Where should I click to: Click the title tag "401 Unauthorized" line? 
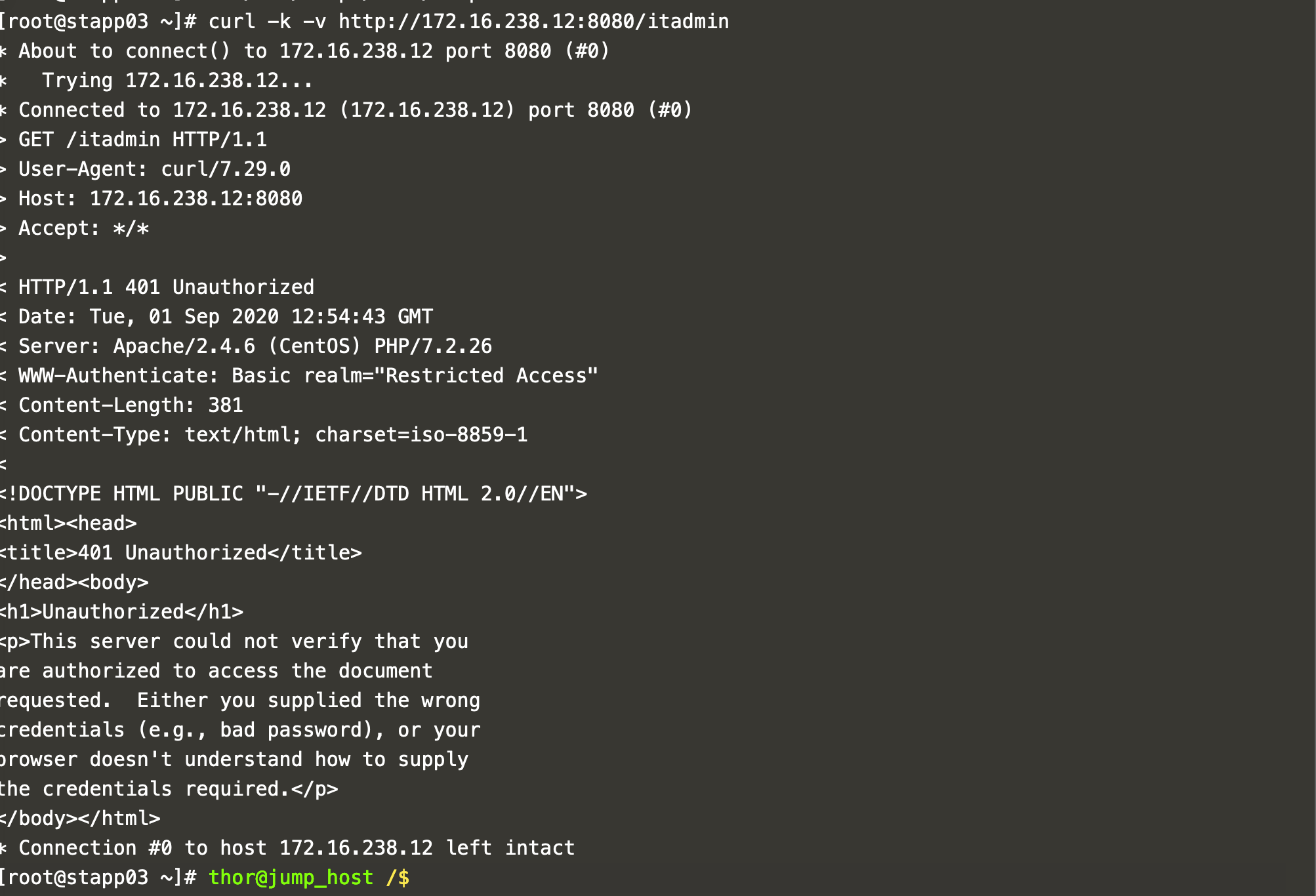pos(180,553)
